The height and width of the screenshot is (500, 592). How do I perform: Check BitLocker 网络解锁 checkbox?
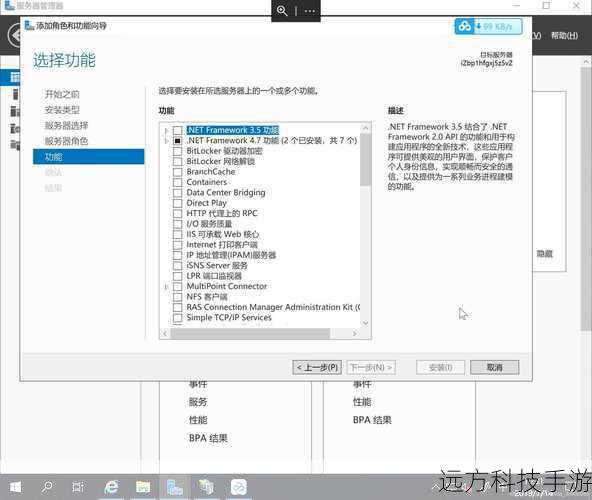click(x=177, y=162)
